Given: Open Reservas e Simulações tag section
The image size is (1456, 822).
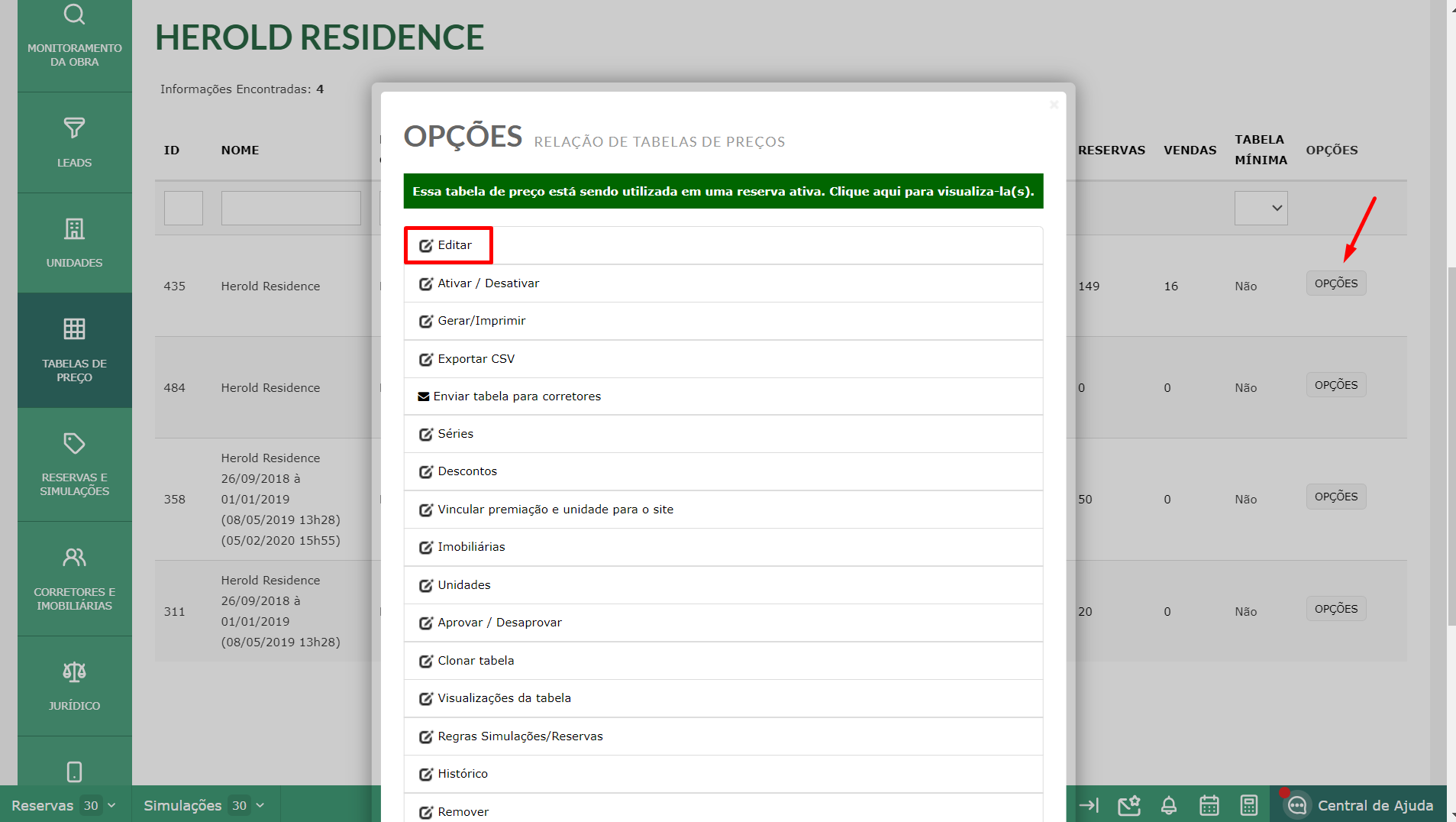Looking at the screenshot, I should pos(74,464).
